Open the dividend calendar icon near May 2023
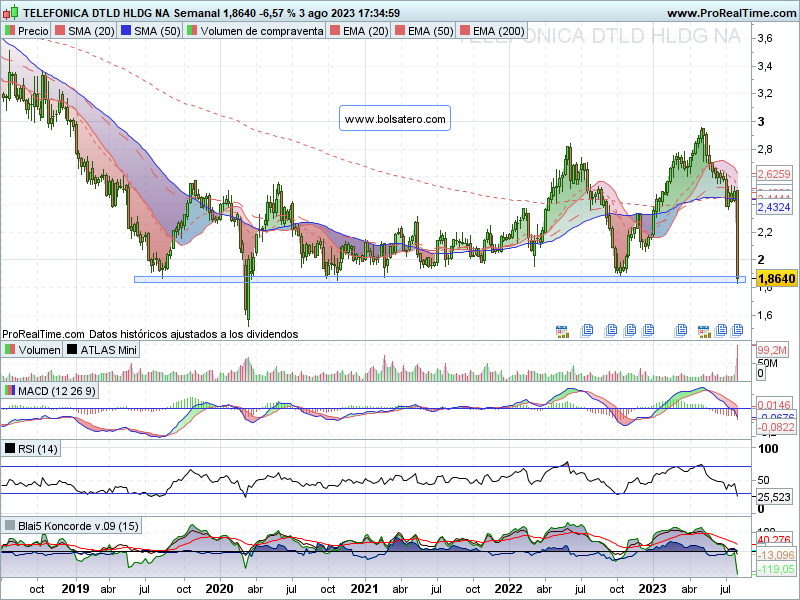Image resolution: width=800 pixels, height=600 pixels. pos(704,331)
